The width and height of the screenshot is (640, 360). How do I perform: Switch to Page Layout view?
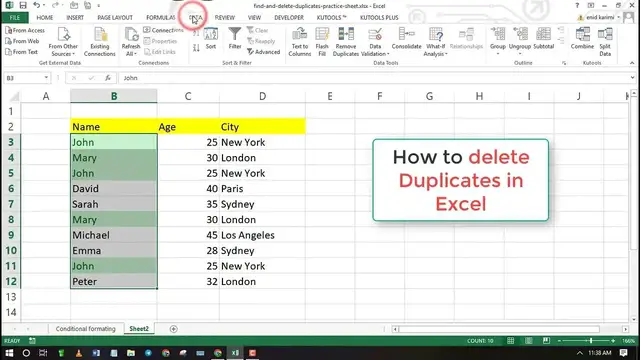tap(529, 340)
